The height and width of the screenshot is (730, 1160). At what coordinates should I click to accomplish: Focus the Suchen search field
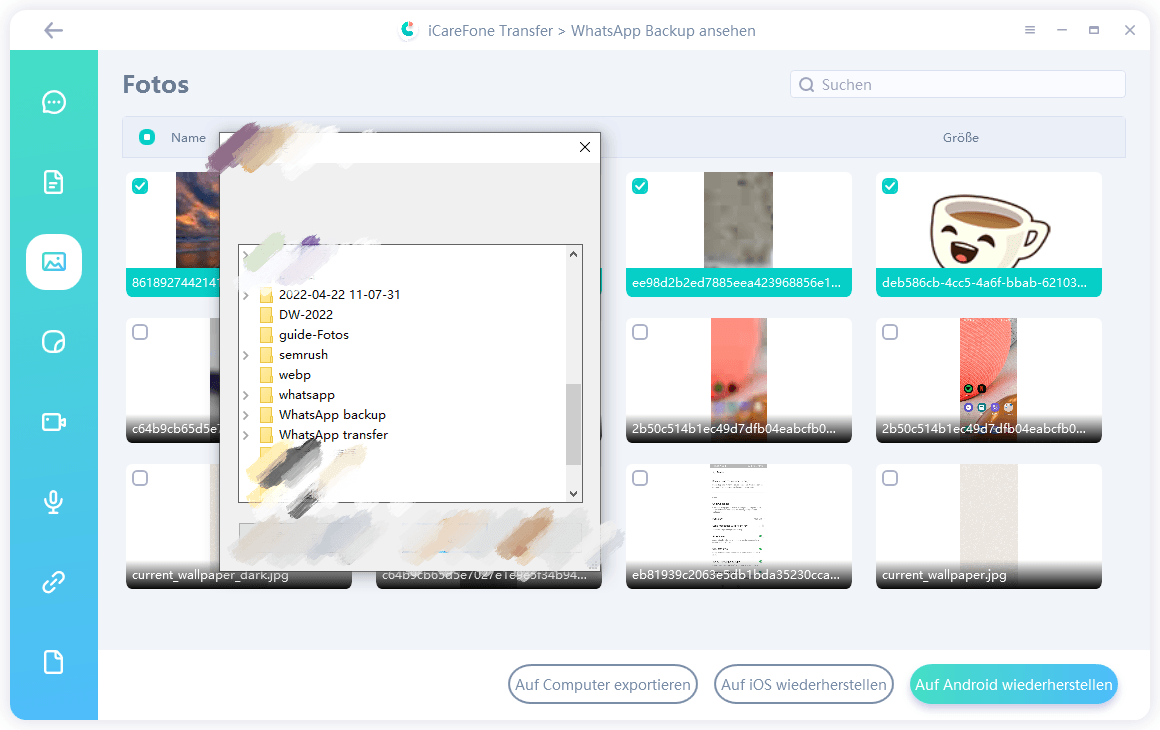click(x=957, y=84)
